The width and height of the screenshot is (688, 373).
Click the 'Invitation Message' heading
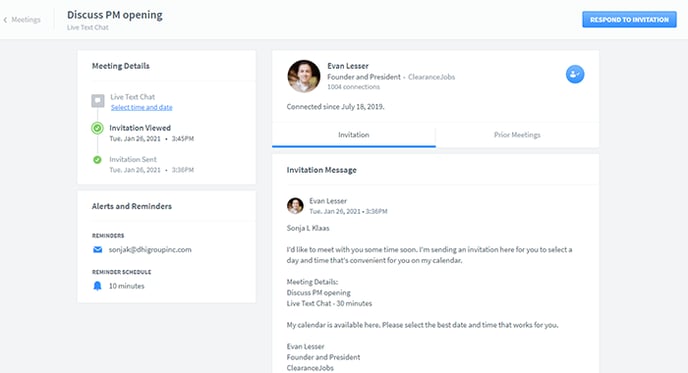[x=322, y=170]
